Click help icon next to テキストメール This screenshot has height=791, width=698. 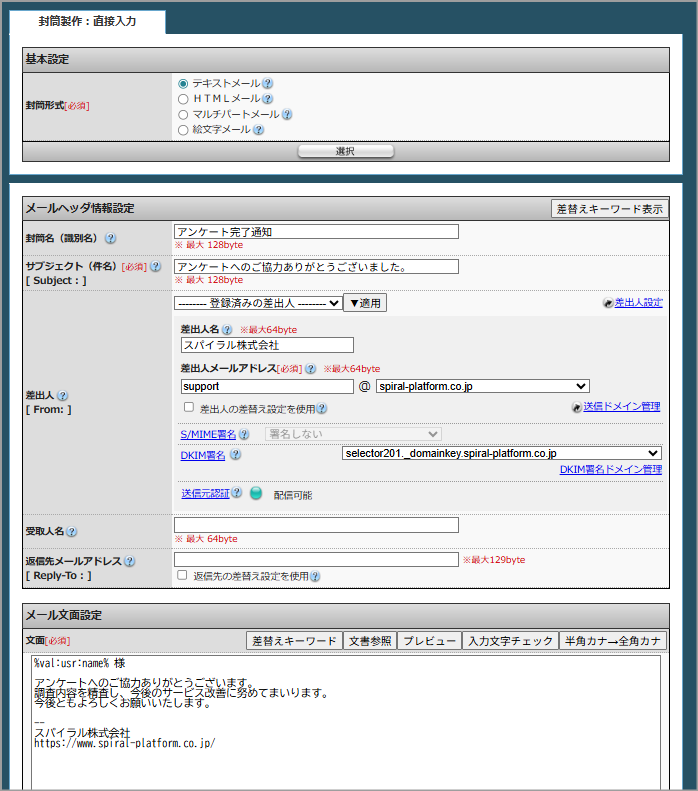click(x=268, y=84)
